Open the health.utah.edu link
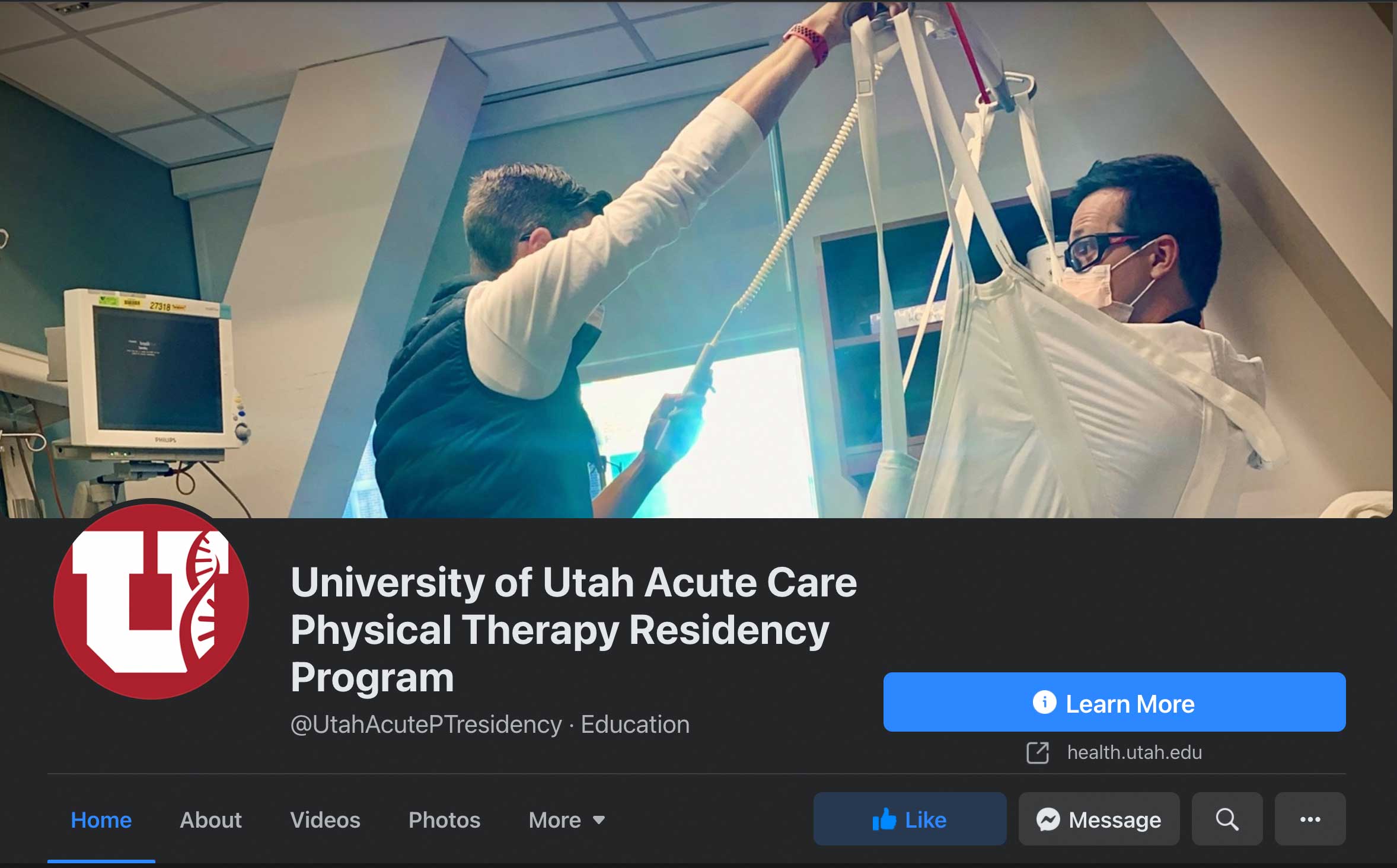The height and width of the screenshot is (868, 1397). click(1134, 752)
